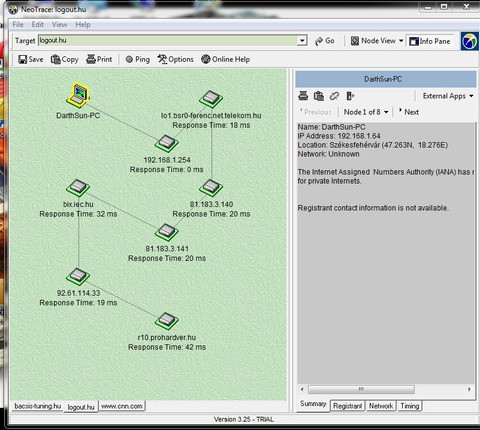Select the 81.183.3.140 router node icon
Screen dimensions: 480x430
click(x=211, y=188)
